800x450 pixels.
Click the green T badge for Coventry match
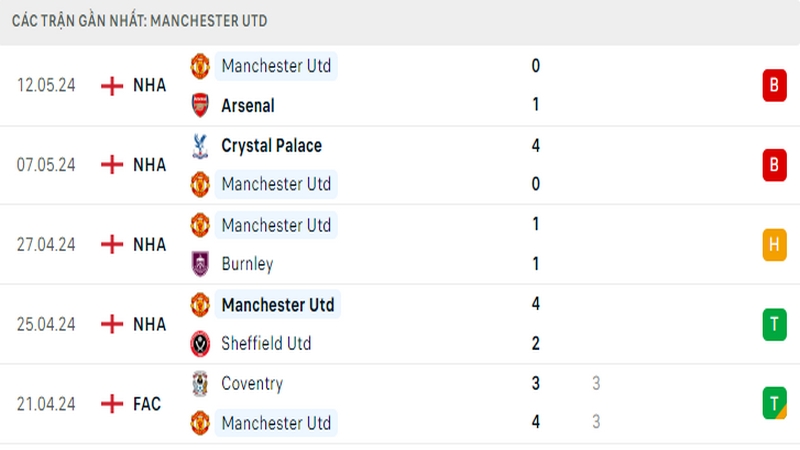[774, 404]
